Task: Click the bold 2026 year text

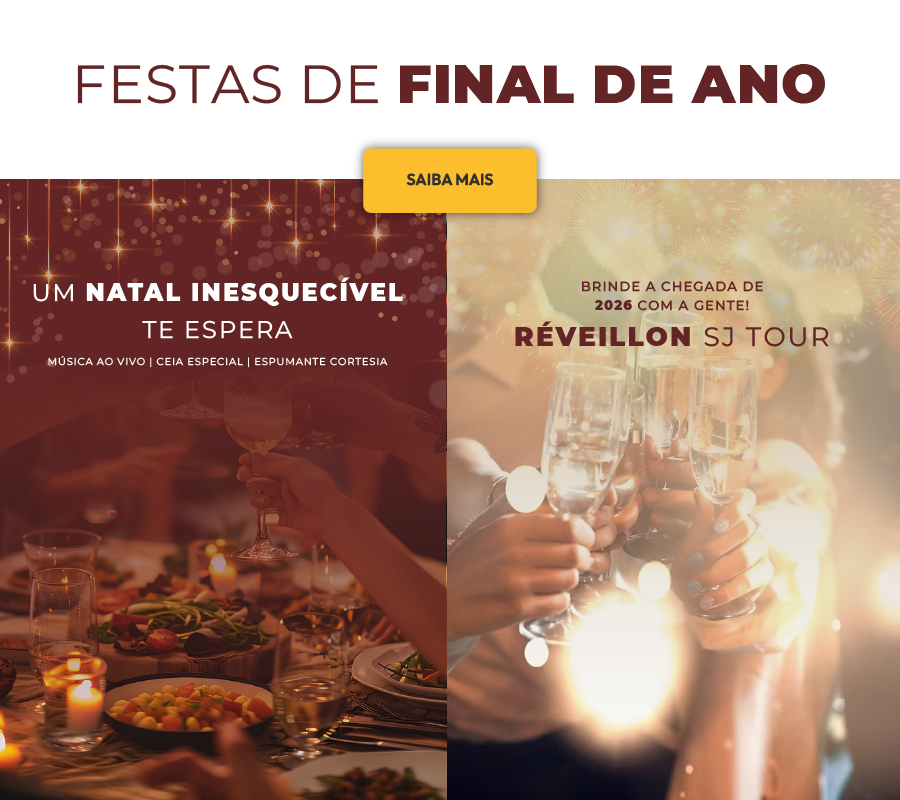Action: point(613,305)
